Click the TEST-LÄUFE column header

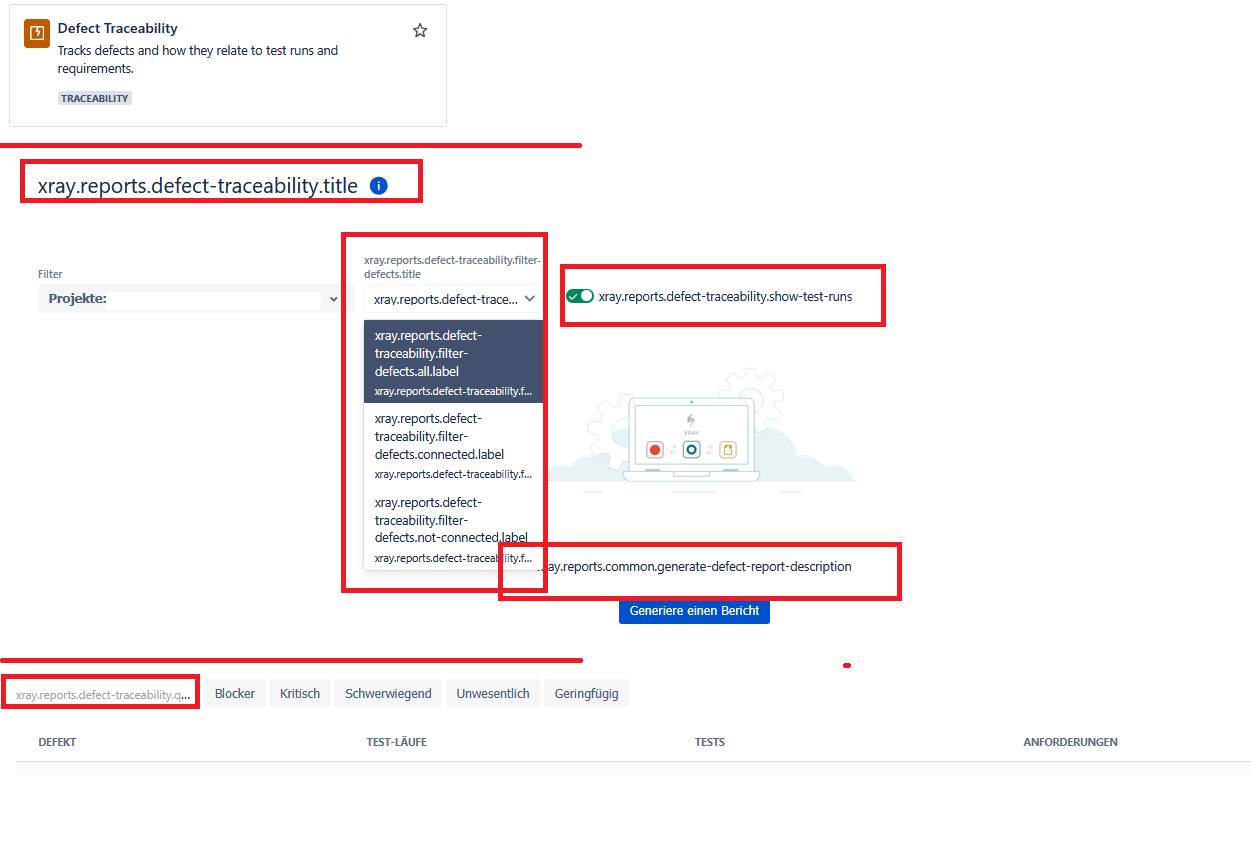[x=396, y=742]
